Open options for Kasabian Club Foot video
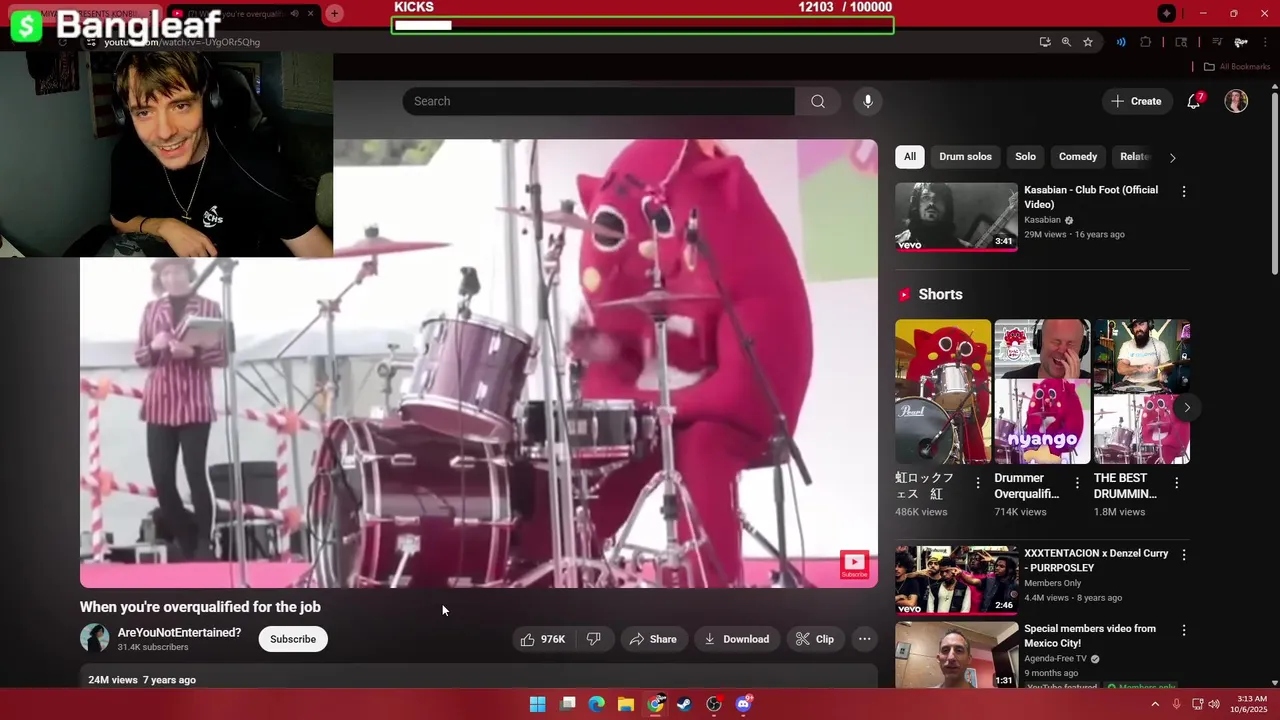The image size is (1280, 720). click(1184, 191)
